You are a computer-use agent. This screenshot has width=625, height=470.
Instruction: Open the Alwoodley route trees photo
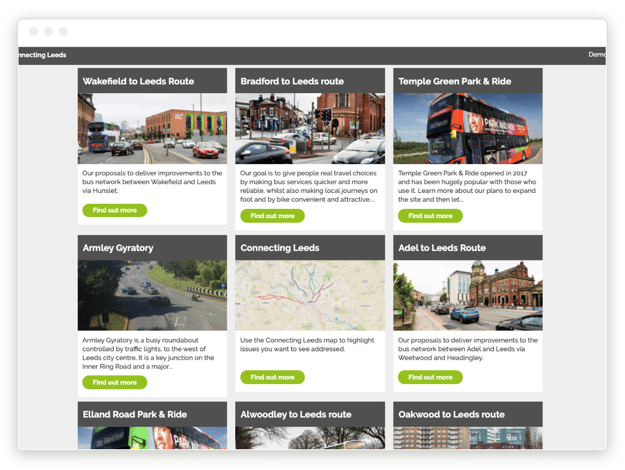click(310, 438)
